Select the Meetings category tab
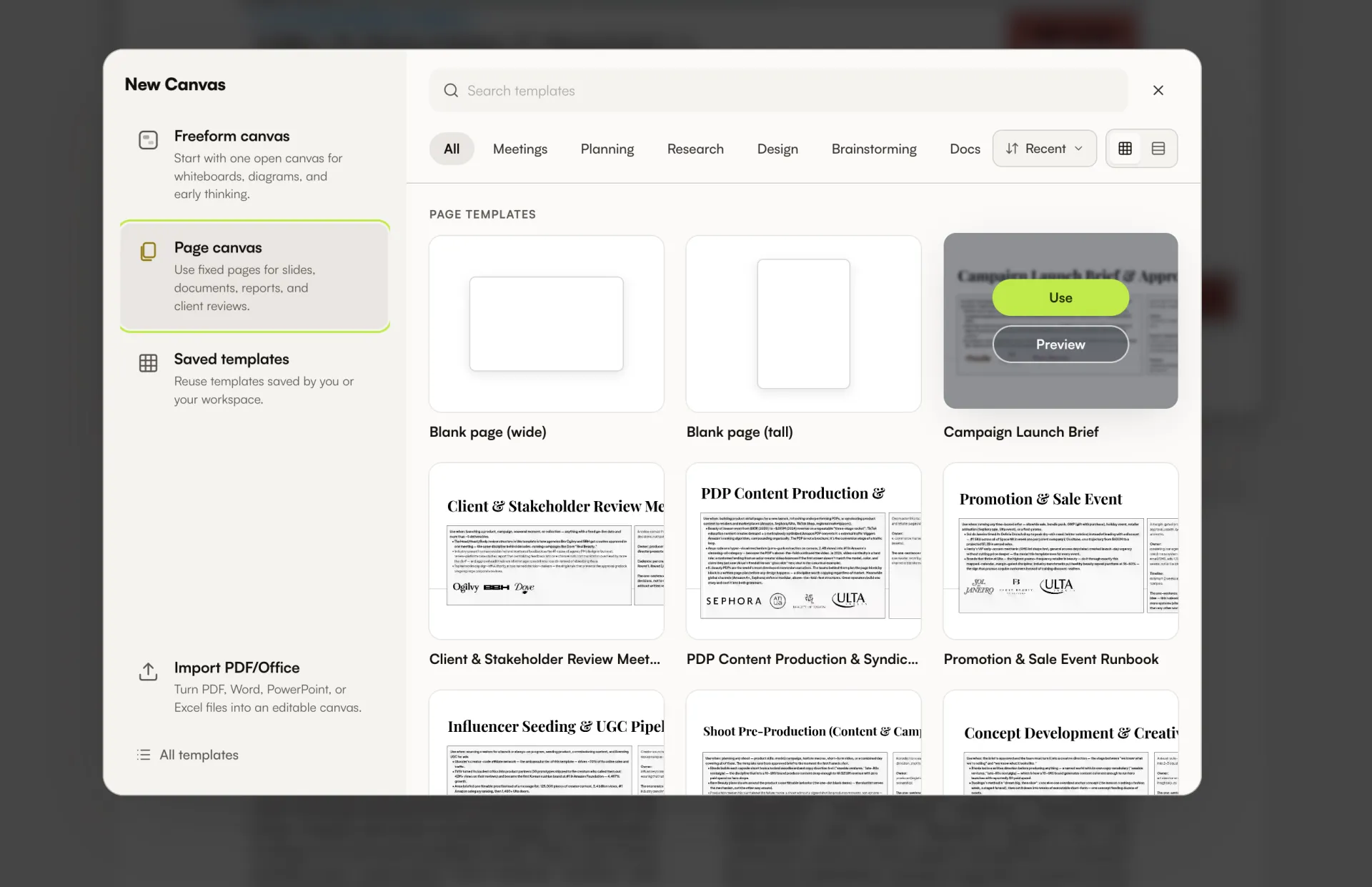 coord(520,149)
